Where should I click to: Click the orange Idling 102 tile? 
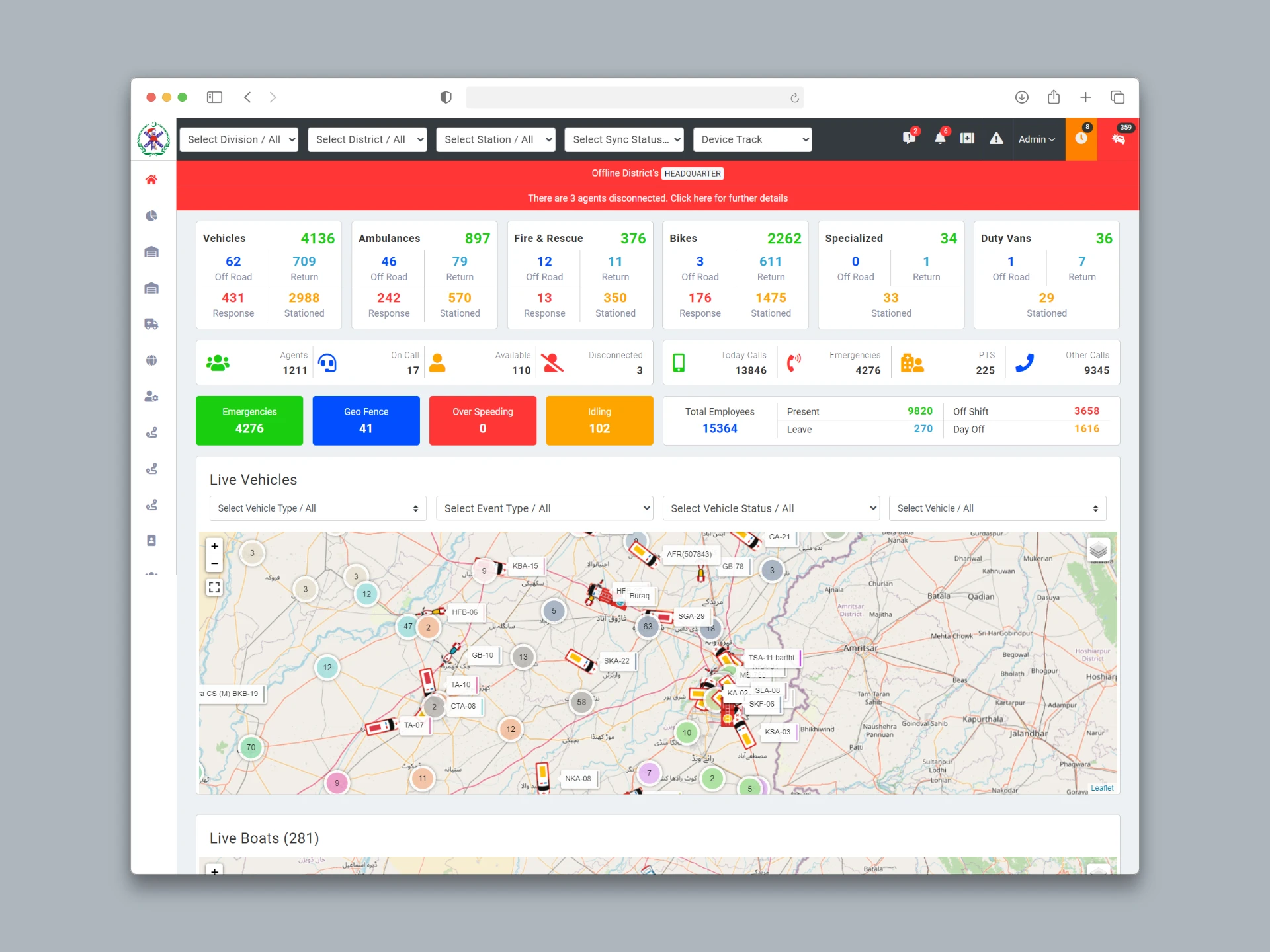click(599, 420)
